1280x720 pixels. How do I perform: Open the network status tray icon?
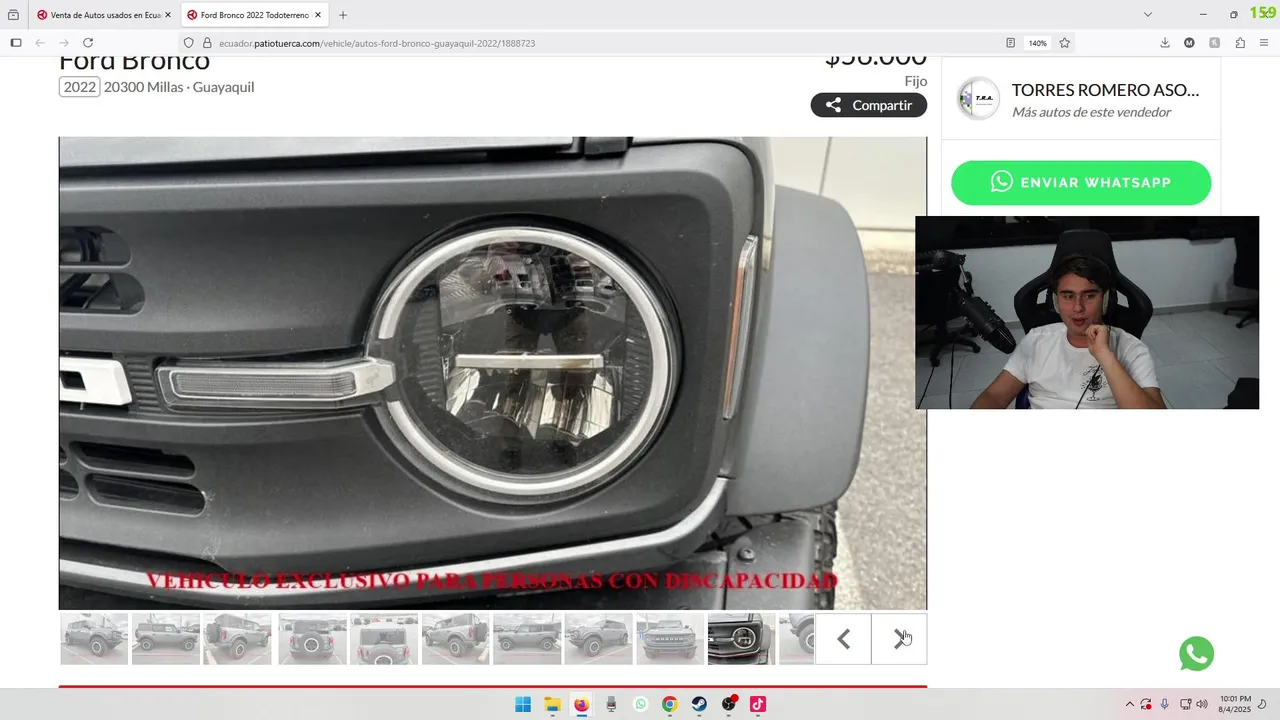[x=1185, y=704]
